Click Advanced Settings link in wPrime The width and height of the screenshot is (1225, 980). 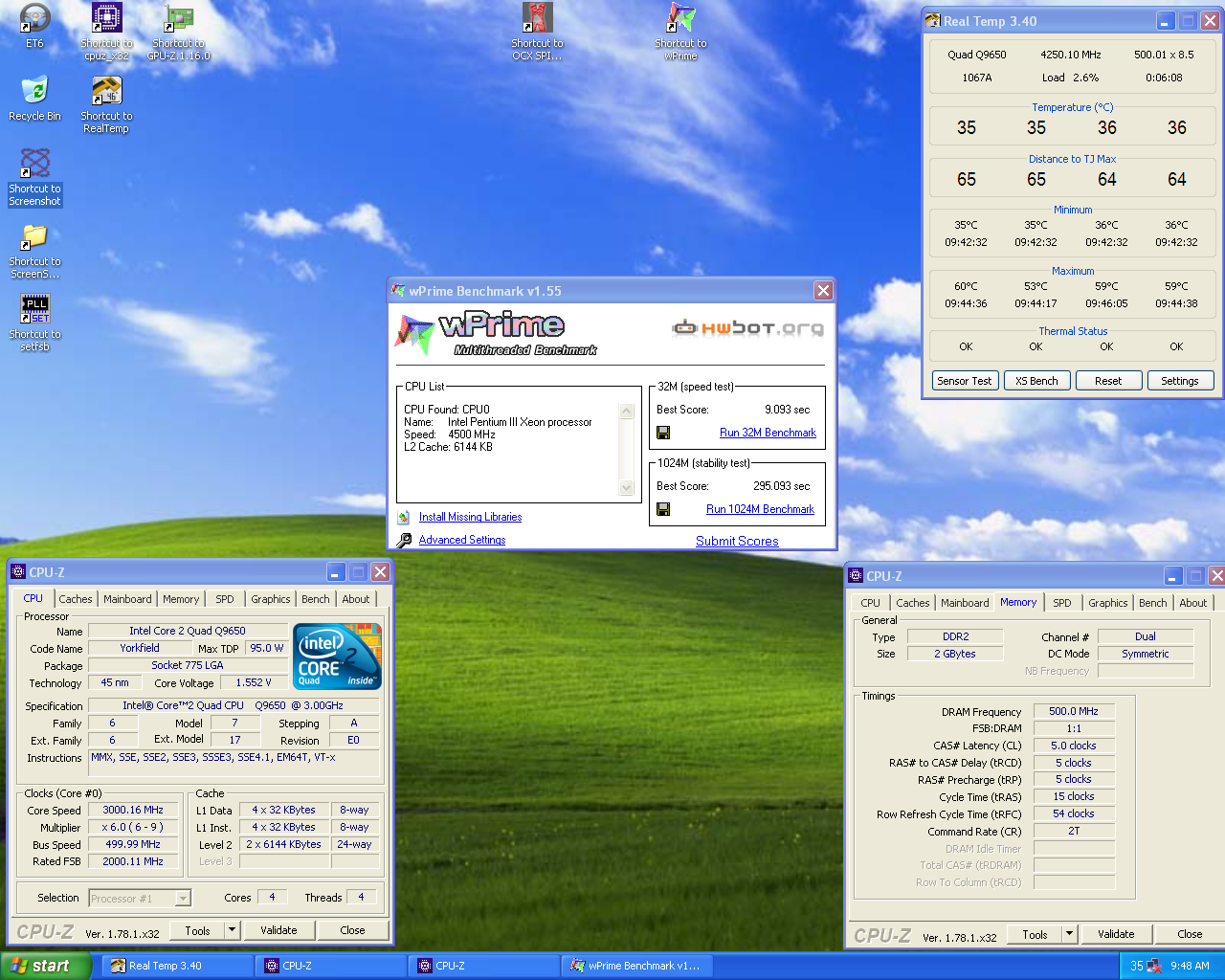pos(462,540)
